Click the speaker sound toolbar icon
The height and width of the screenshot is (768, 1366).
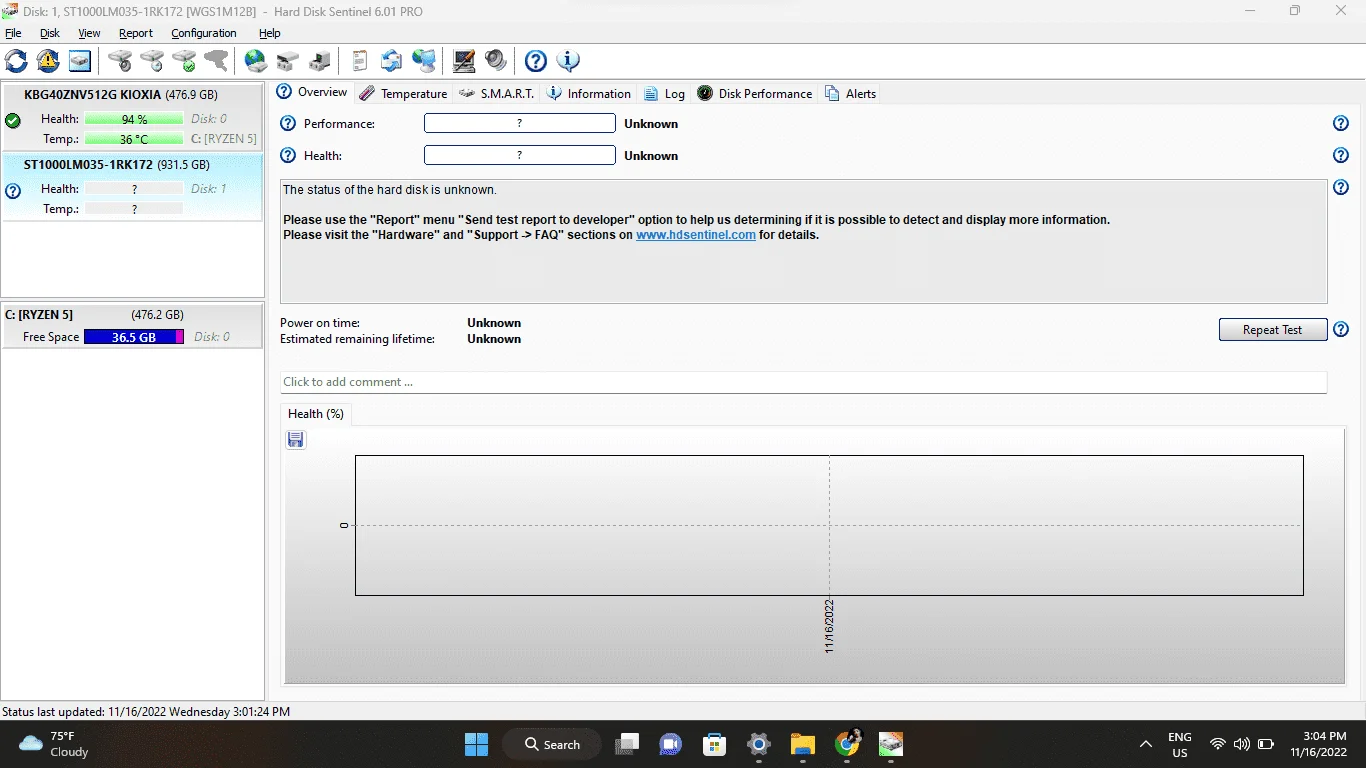click(x=496, y=61)
